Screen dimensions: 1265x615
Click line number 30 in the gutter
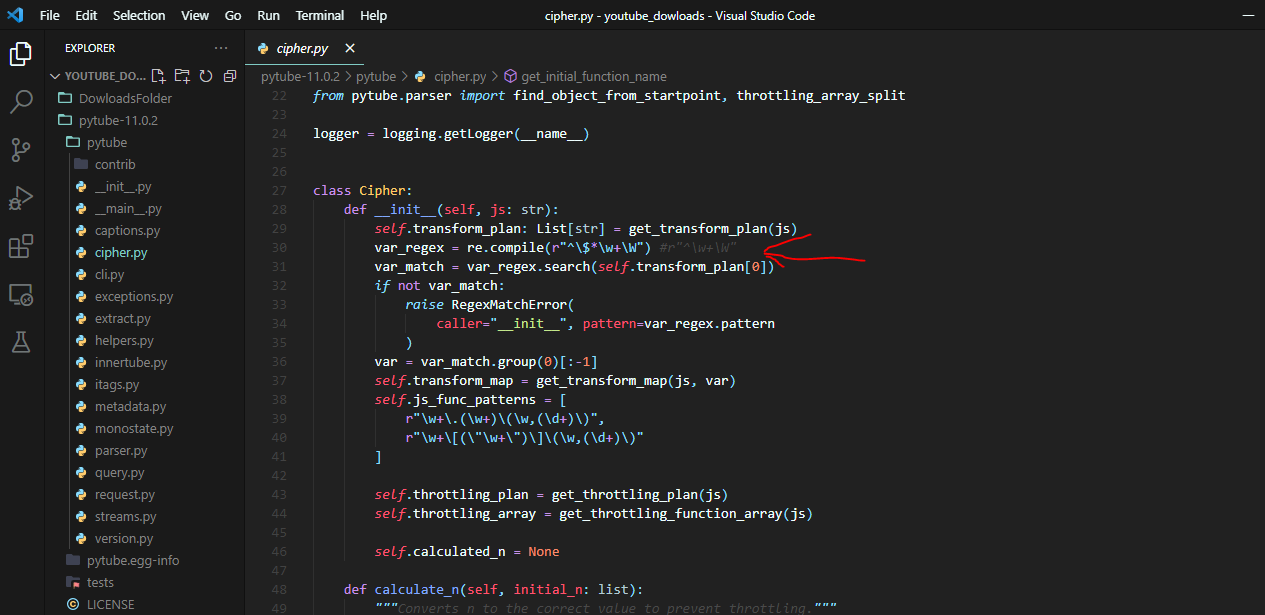[279, 247]
